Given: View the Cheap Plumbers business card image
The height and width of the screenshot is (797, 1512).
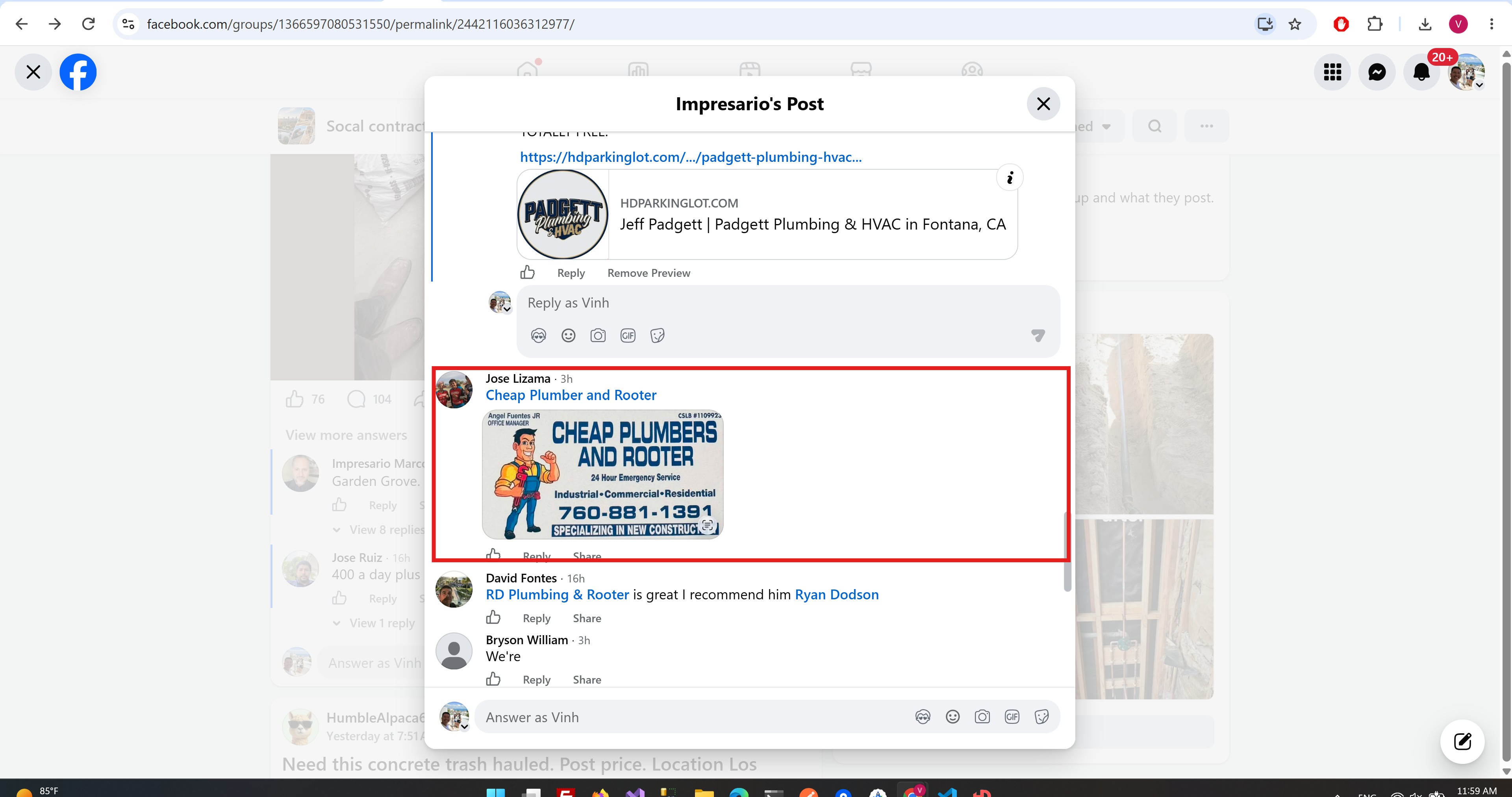Looking at the screenshot, I should point(602,474).
